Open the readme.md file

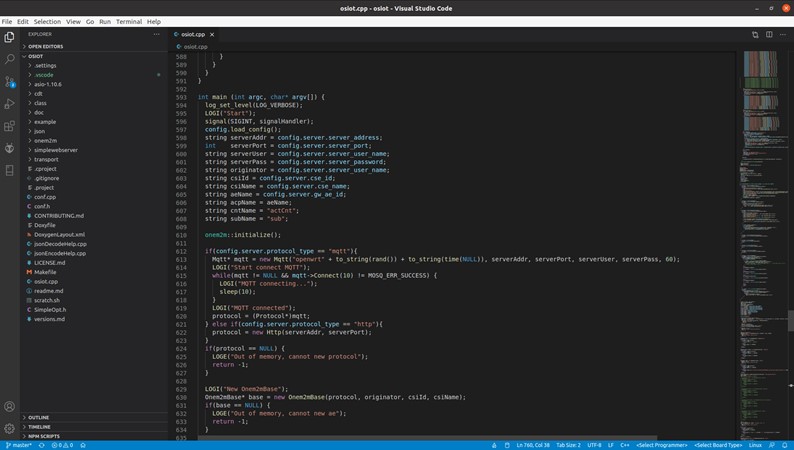pos(94,291)
